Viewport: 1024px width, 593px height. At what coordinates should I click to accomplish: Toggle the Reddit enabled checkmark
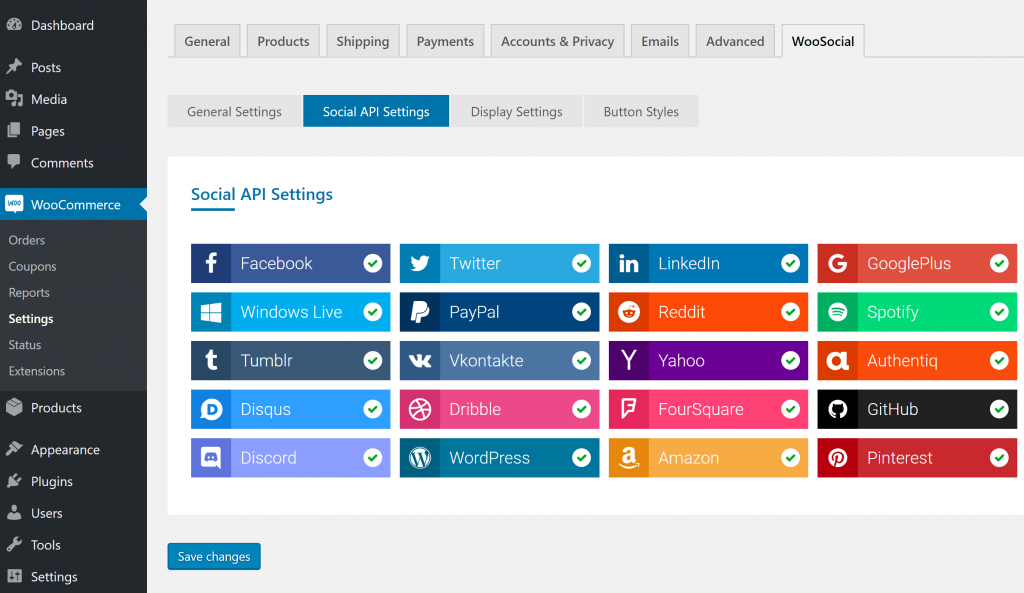(790, 312)
